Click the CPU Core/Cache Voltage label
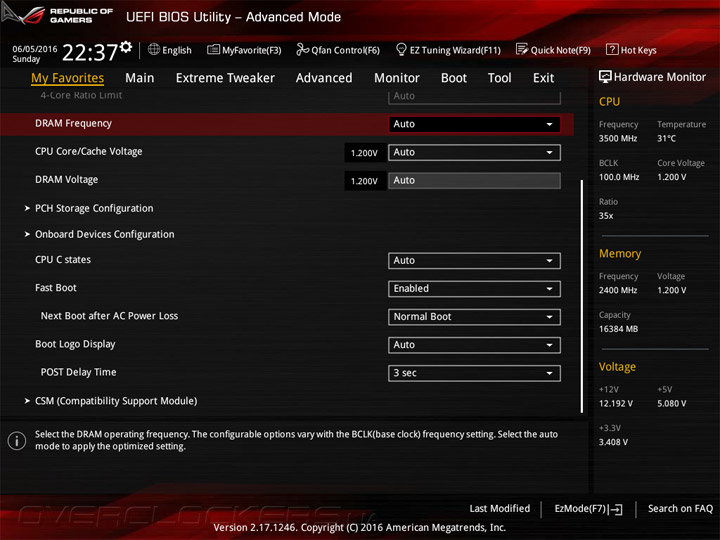Viewport: 720px width, 540px height. click(89, 152)
